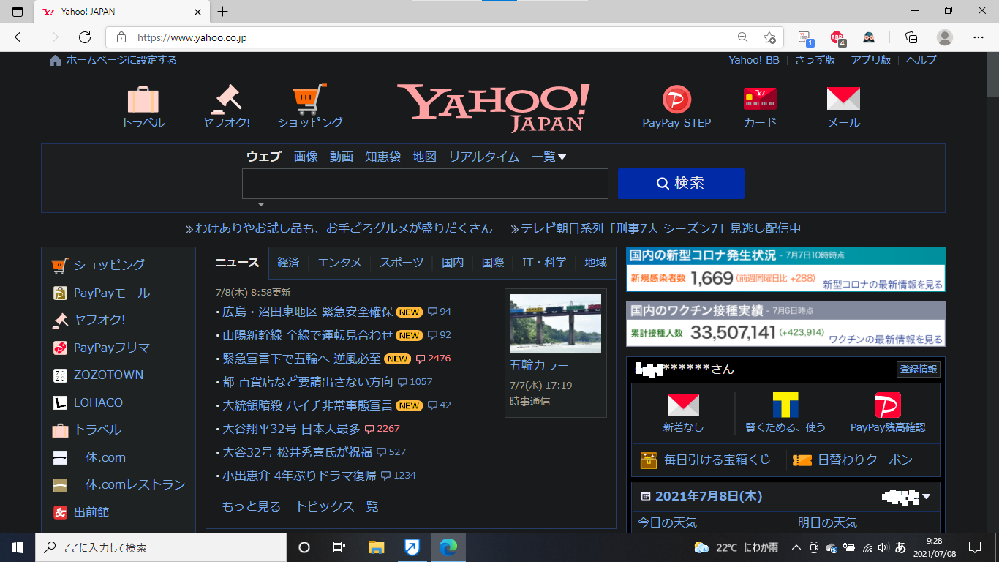Click the browser address bar URL
Image resolution: width=999 pixels, height=562 pixels.
[192, 38]
